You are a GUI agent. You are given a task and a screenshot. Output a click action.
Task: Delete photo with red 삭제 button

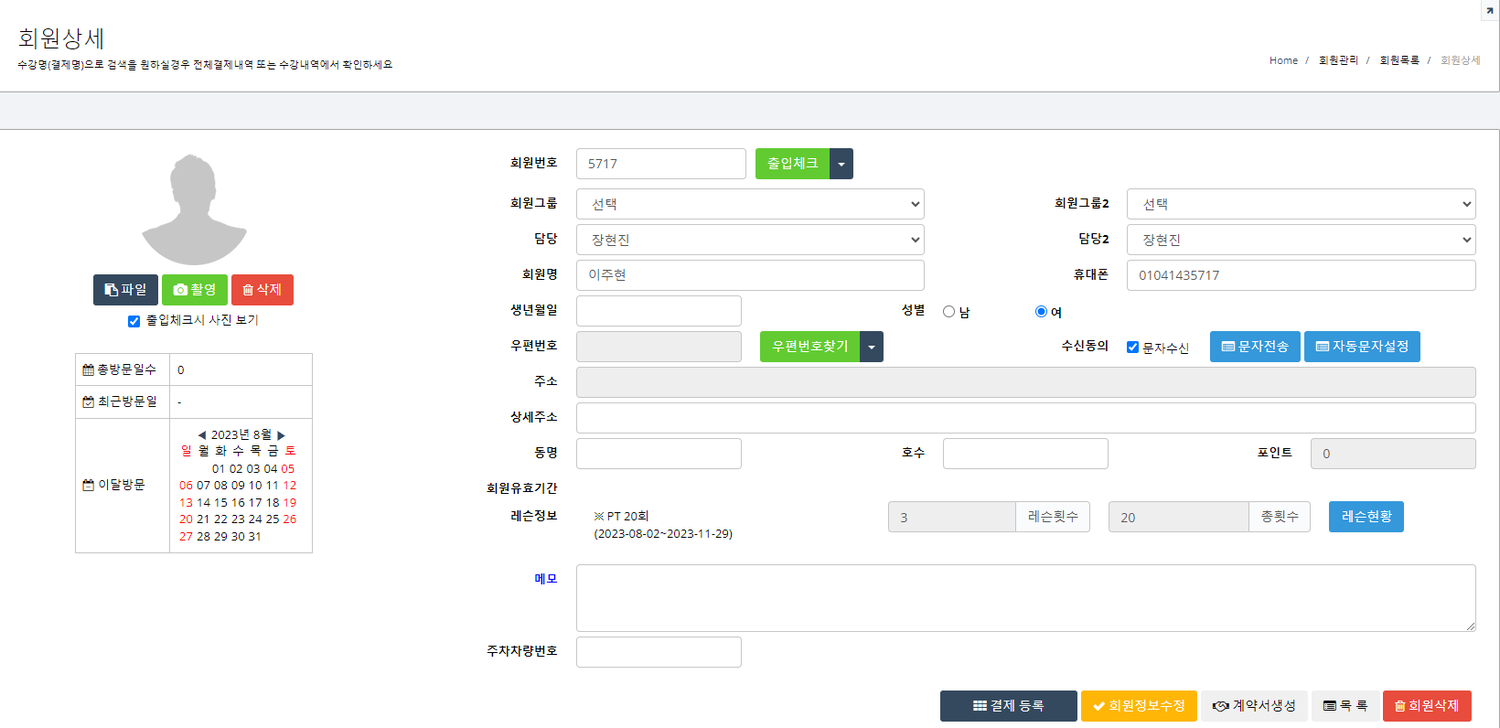click(x=262, y=290)
